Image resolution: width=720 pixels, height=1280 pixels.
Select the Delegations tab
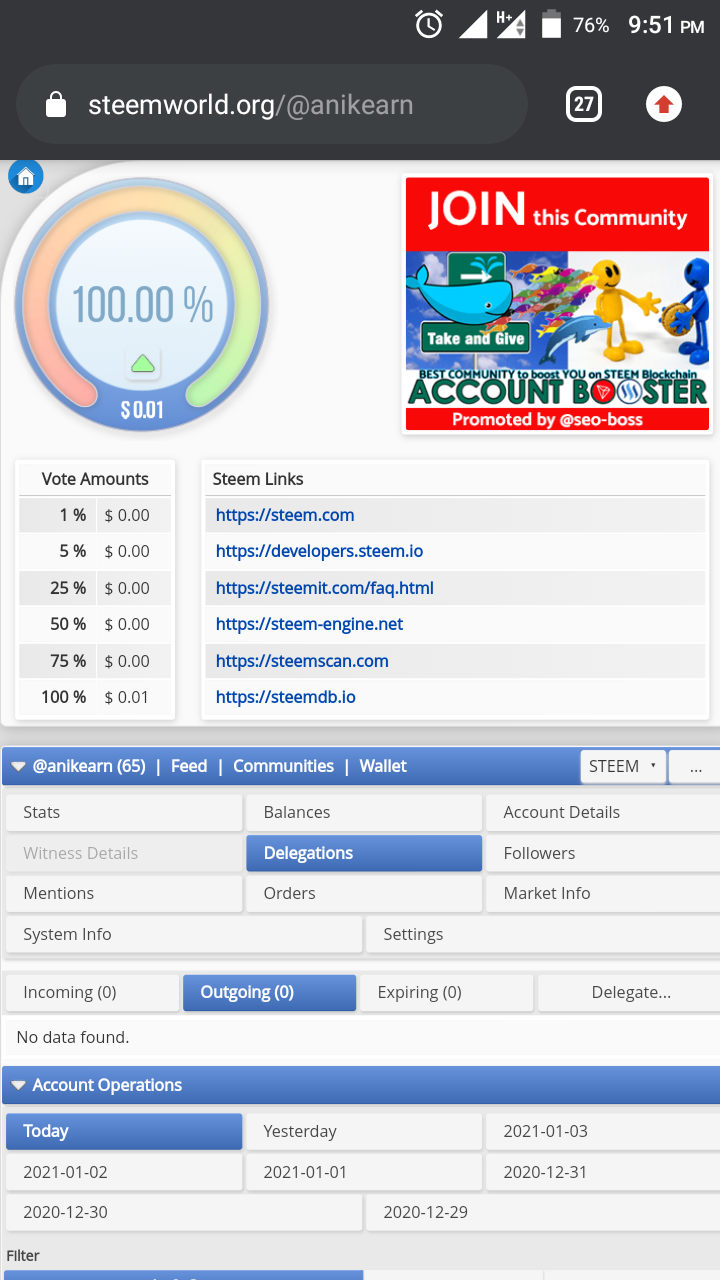364,853
